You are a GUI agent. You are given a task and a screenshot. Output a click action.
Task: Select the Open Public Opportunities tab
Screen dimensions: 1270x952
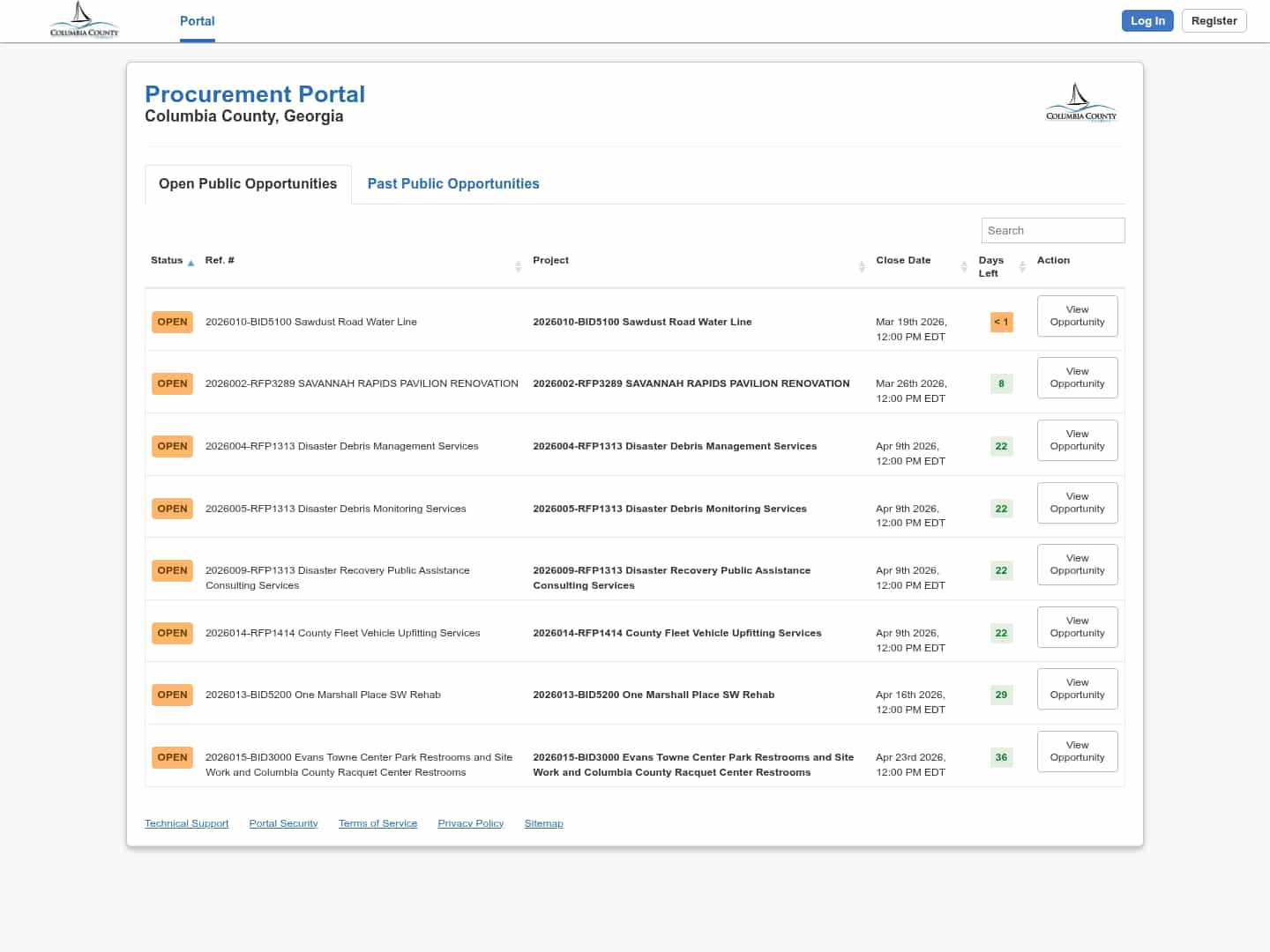248,183
